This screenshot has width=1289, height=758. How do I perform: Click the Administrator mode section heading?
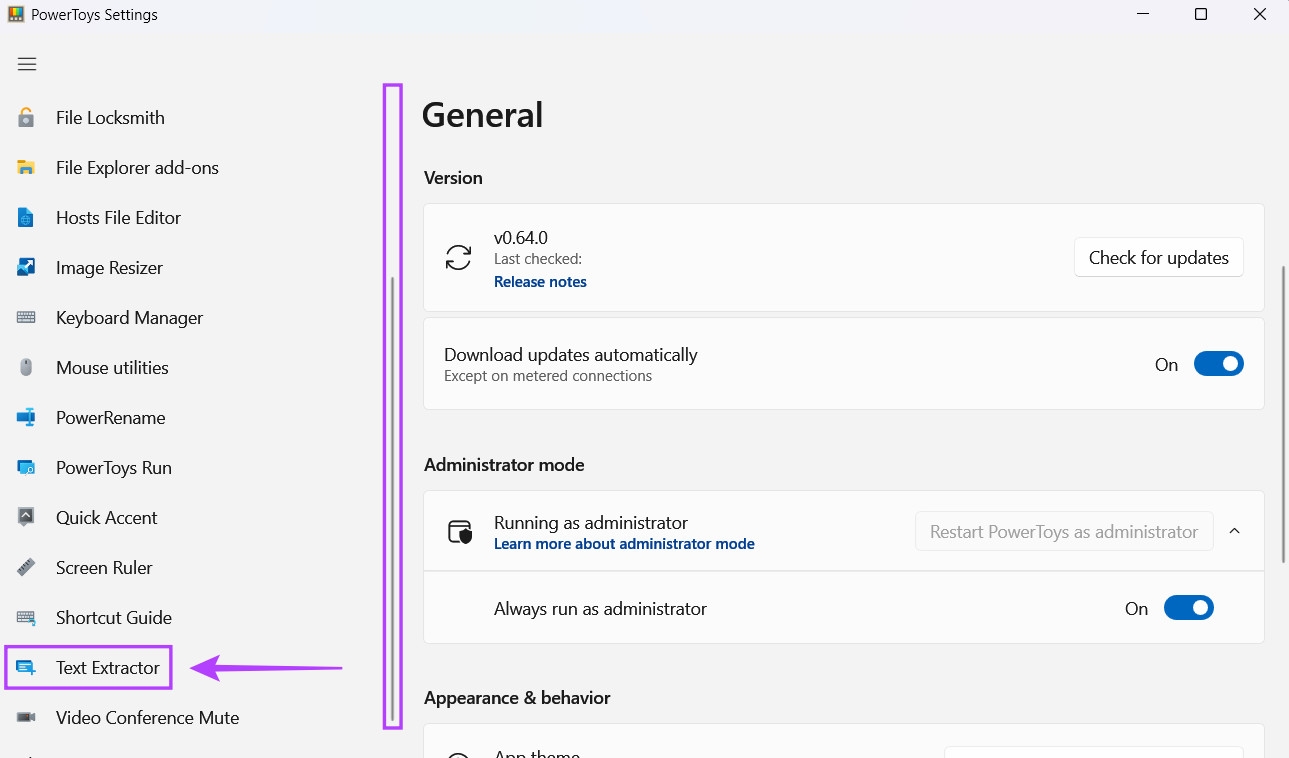point(504,465)
